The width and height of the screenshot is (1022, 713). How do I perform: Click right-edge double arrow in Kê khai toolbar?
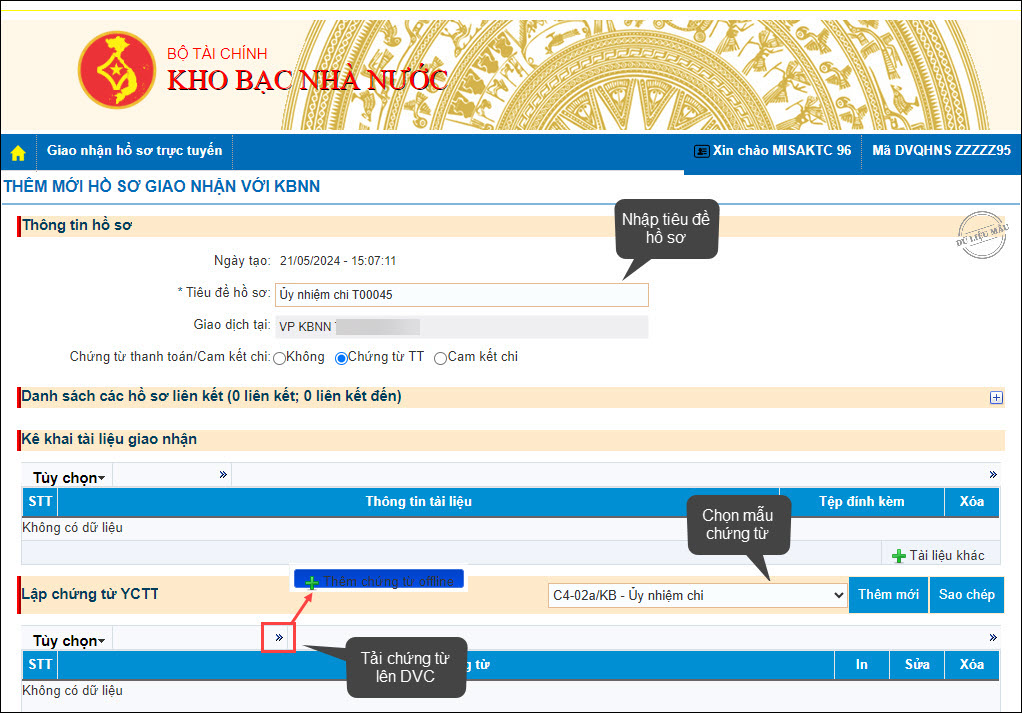pyautogui.click(x=992, y=474)
